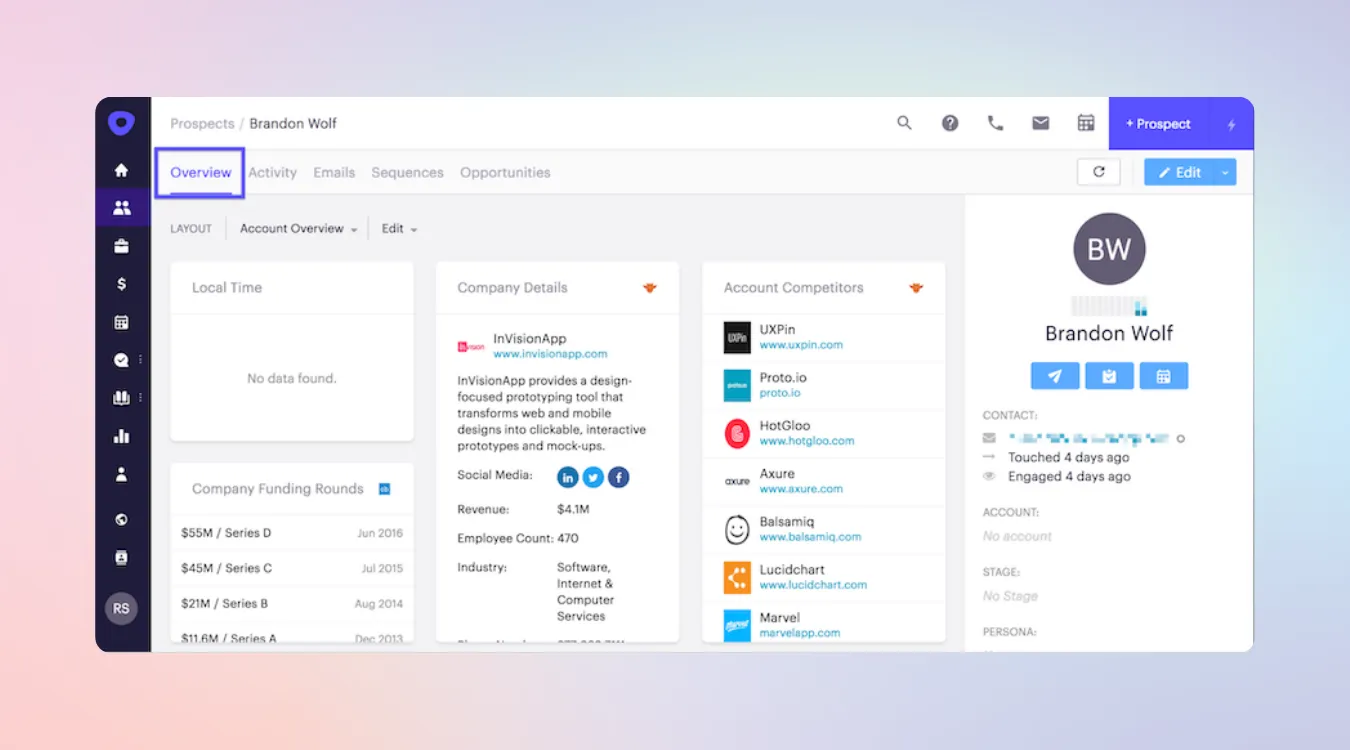Click the + Prospect button

coord(1158,124)
